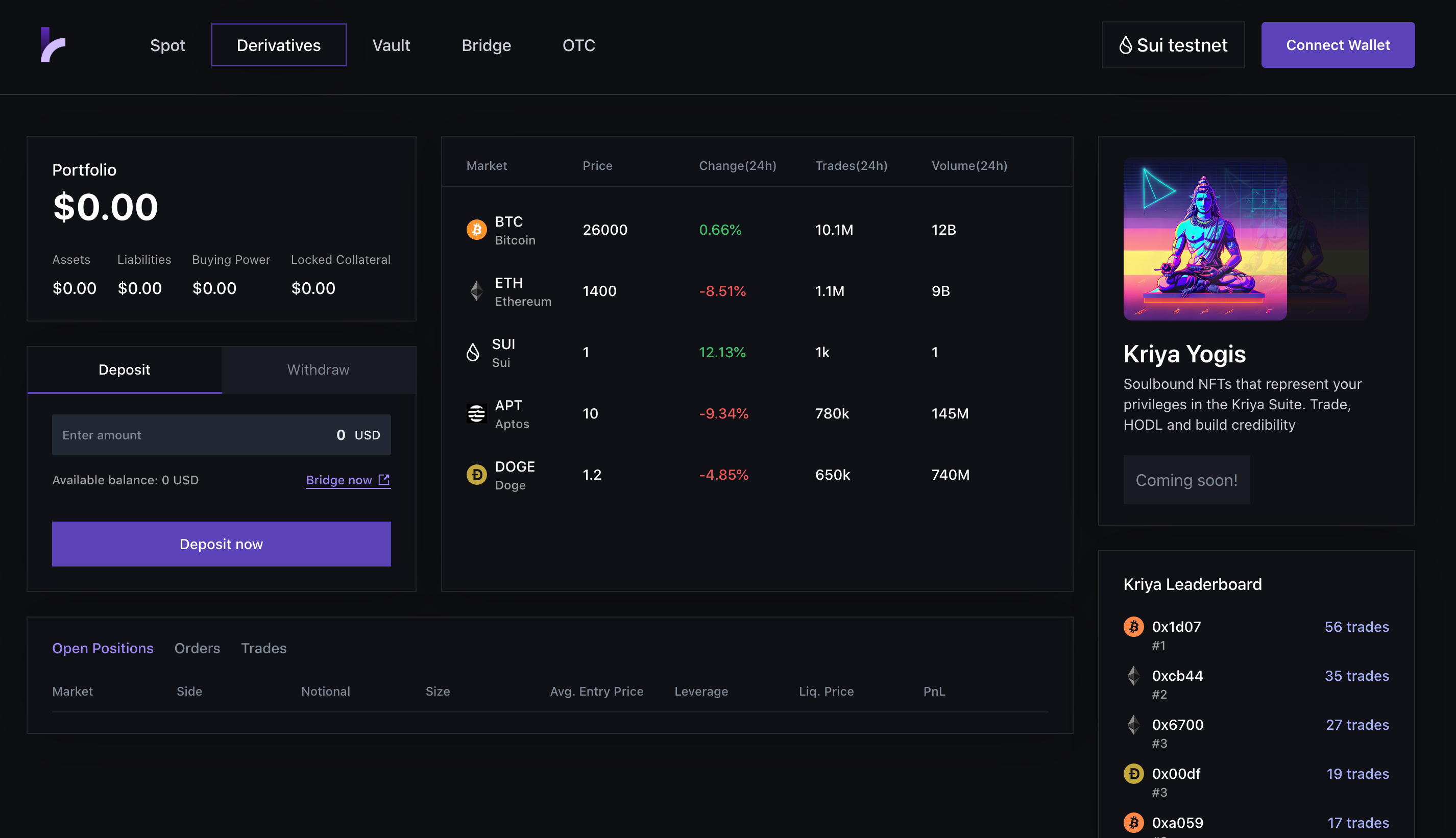
Task: Show the Trades tab in positions panel
Action: (x=263, y=648)
